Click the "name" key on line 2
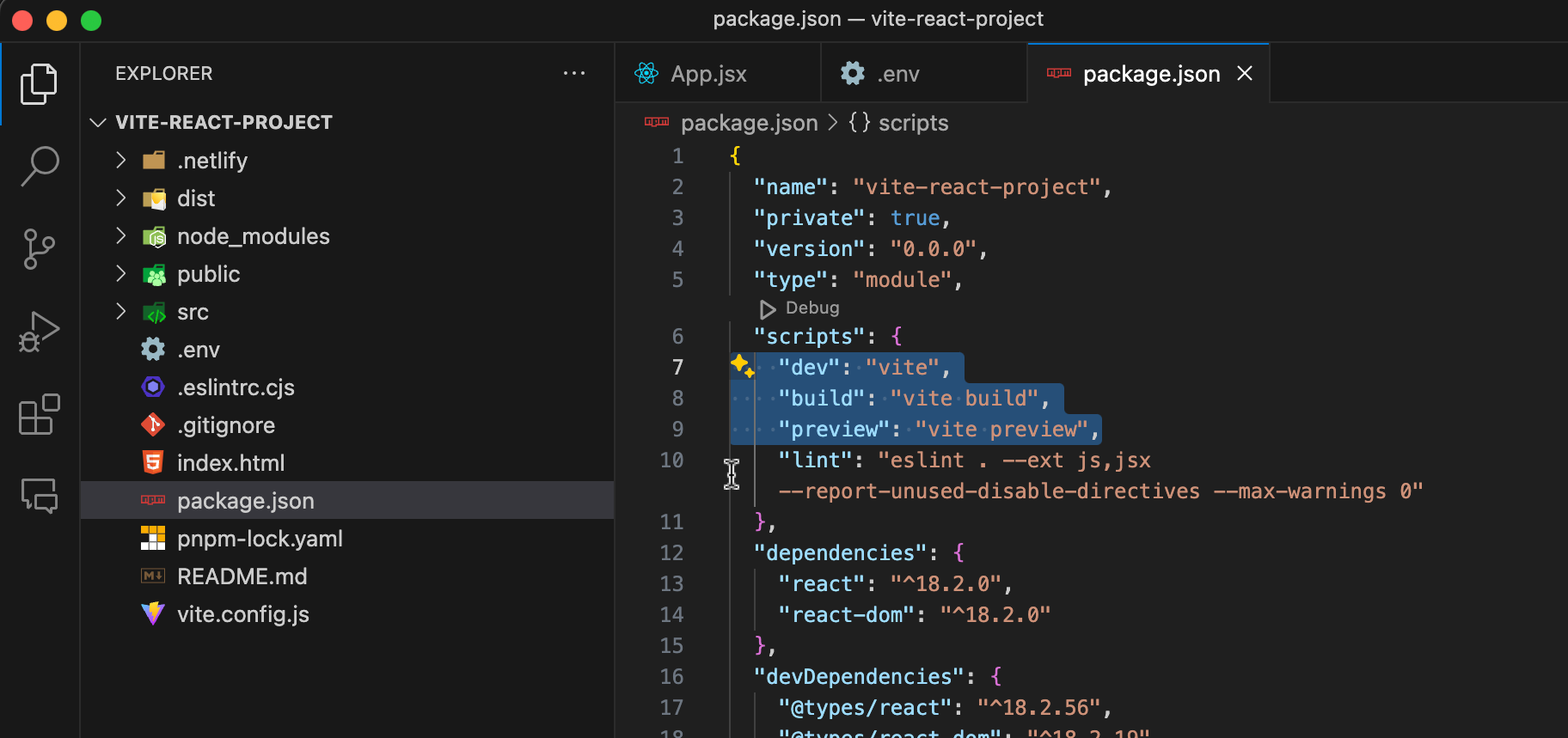 (791, 186)
